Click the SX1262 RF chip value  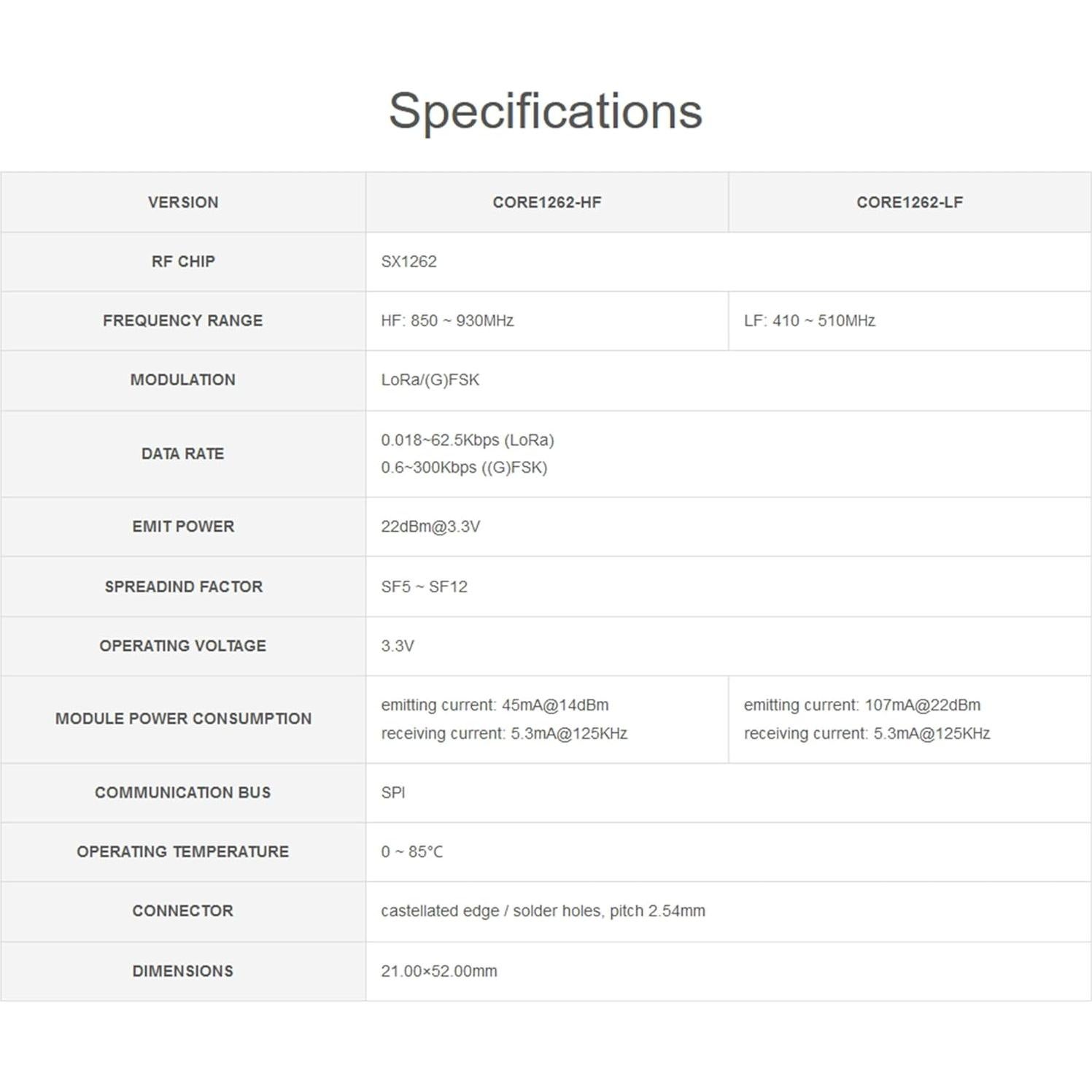(x=408, y=261)
